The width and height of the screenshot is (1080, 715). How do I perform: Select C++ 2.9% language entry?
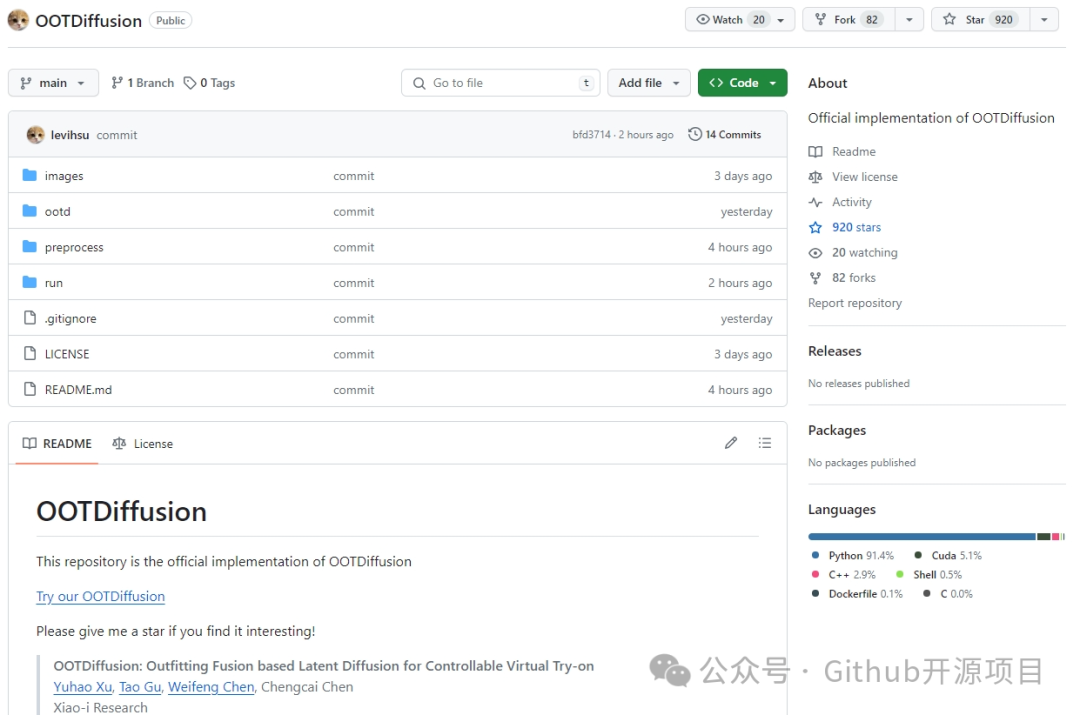tap(844, 574)
